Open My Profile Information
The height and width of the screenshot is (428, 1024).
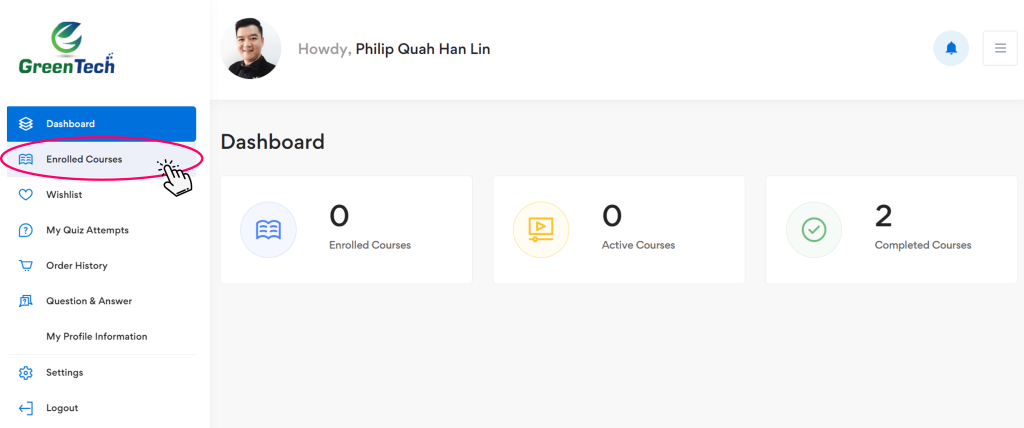pyautogui.click(x=96, y=337)
